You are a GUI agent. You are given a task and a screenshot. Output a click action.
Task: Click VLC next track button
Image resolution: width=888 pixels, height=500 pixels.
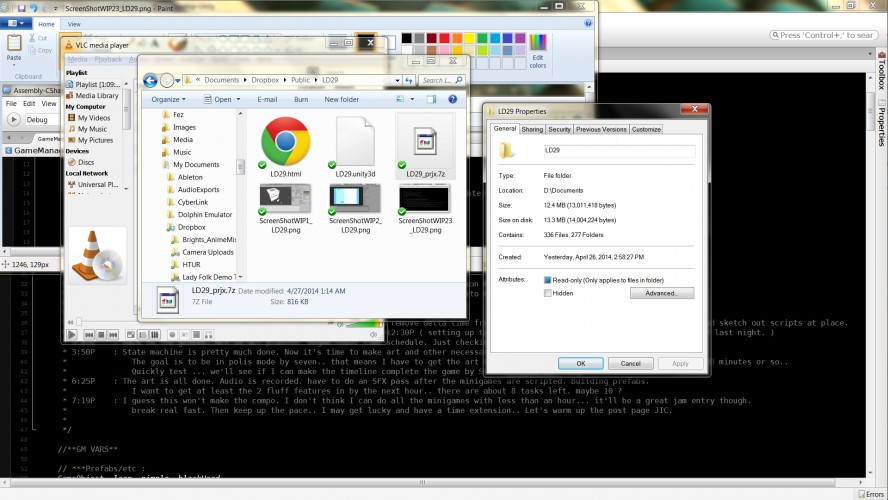(113, 335)
